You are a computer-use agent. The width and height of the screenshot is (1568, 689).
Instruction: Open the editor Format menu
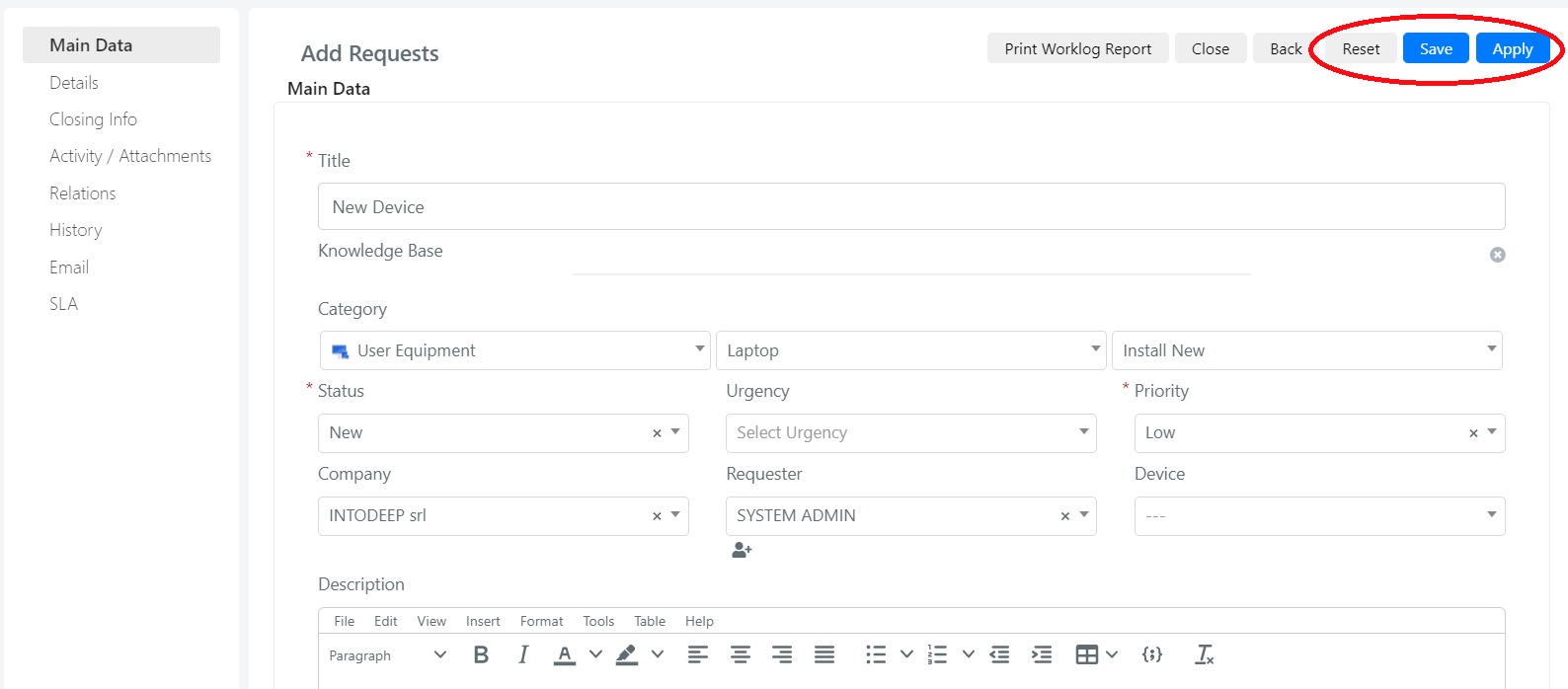(542, 621)
